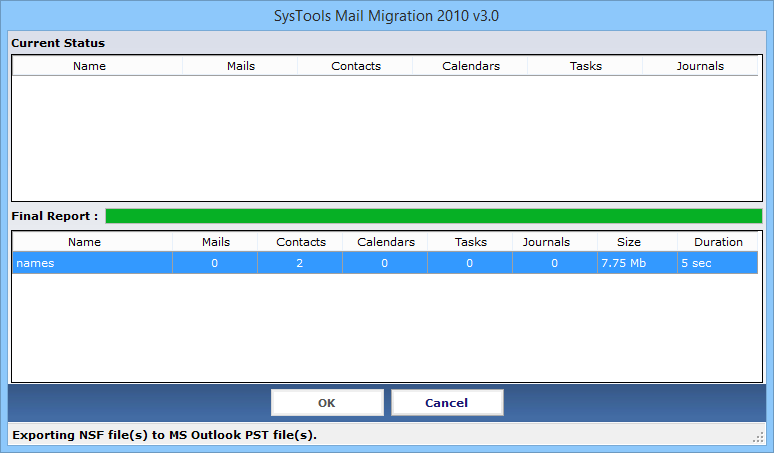The image size is (774, 453).
Task: Sort by Name in Final Report table
Action: coord(92,242)
